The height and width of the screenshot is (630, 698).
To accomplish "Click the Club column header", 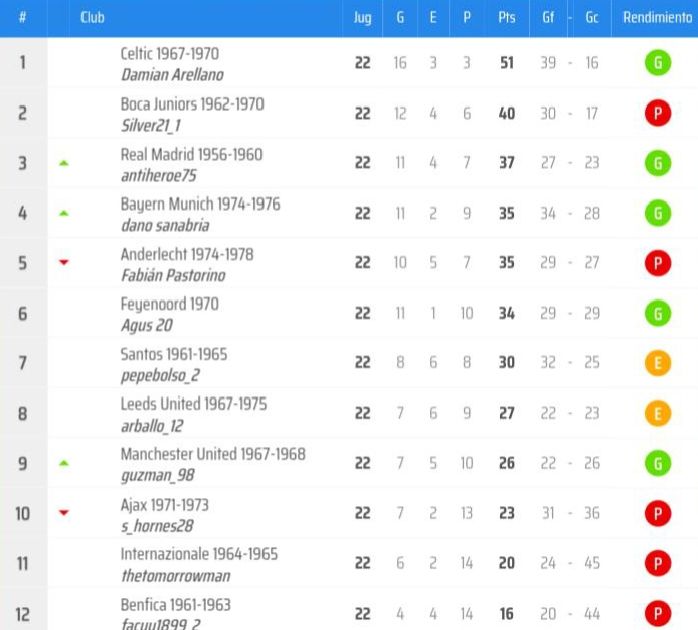I will point(92,17).
